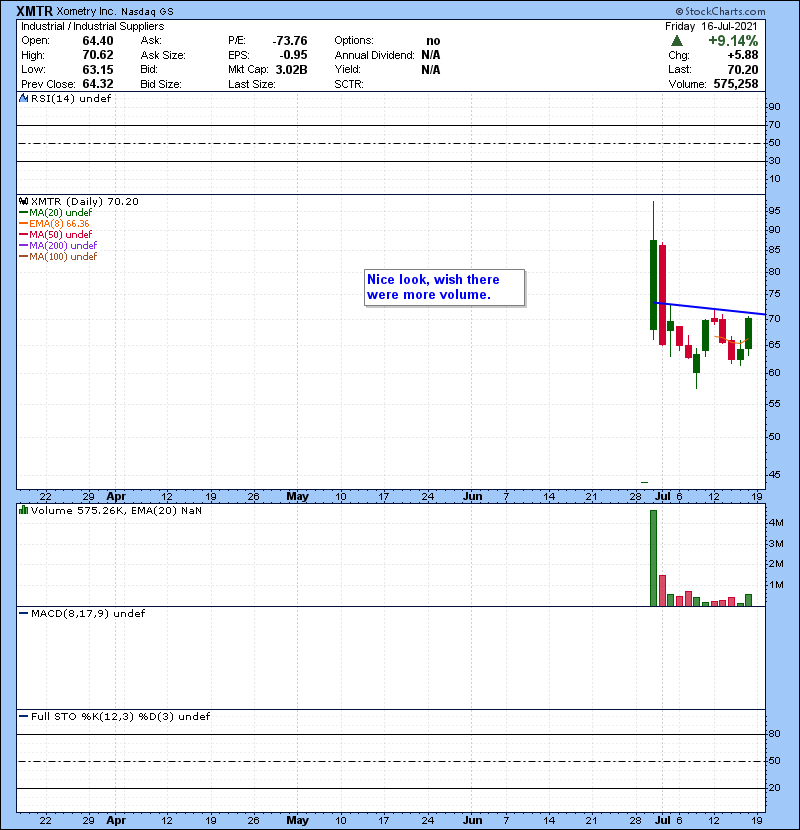Click the Open value 64.40
The width and height of the screenshot is (800, 830).
click(x=98, y=41)
